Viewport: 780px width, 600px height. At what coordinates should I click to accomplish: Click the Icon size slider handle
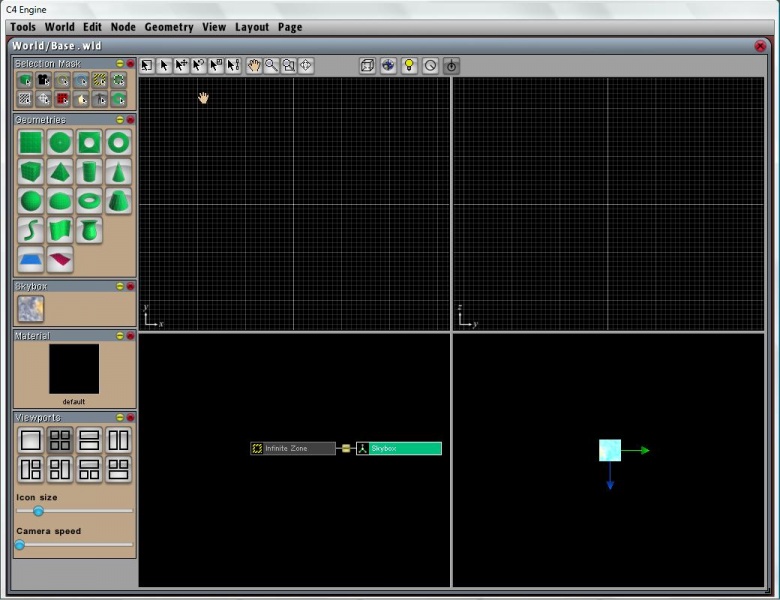[x=38, y=511]
